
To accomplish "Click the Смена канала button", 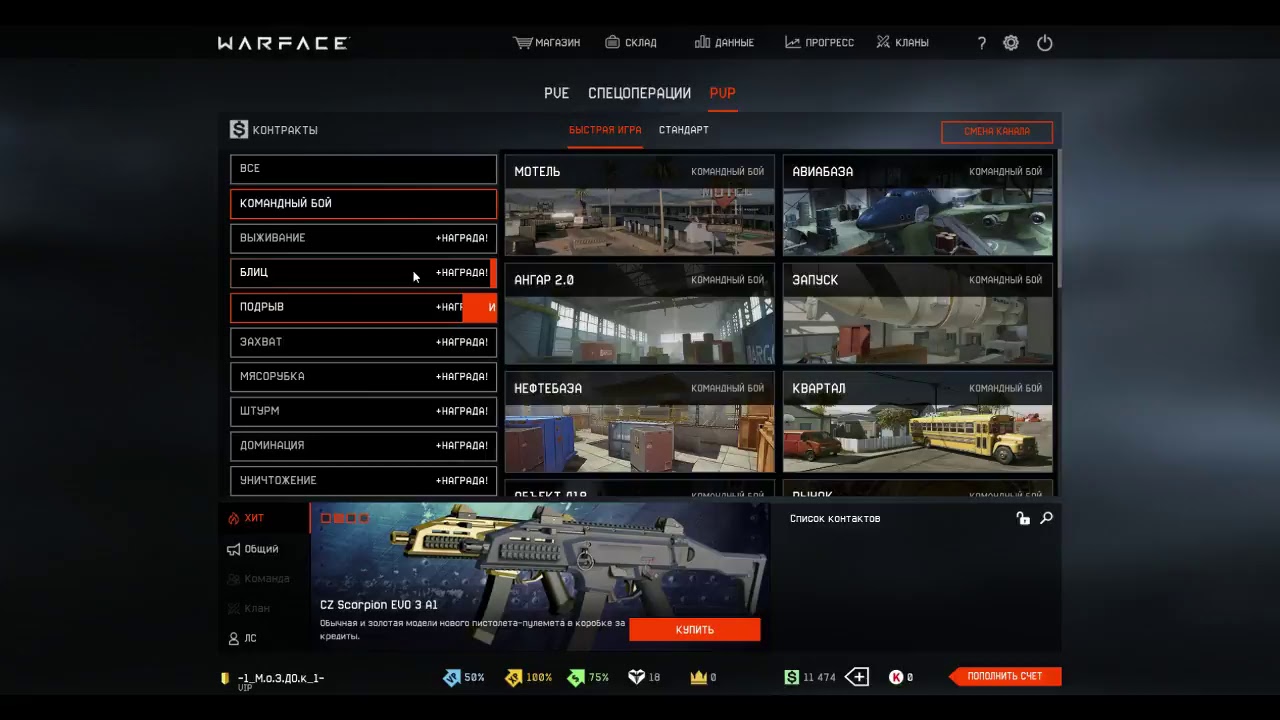I will [997, 132].
